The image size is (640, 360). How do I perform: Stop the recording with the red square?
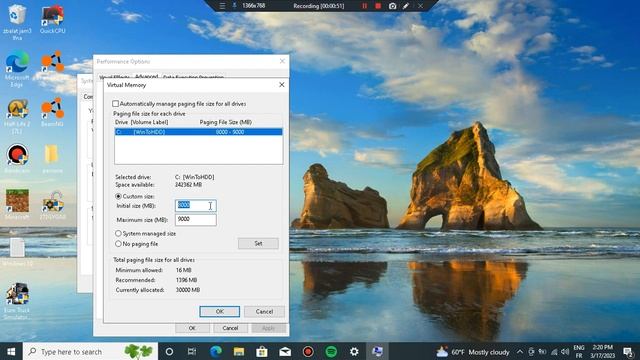click(x=378, y=6)
